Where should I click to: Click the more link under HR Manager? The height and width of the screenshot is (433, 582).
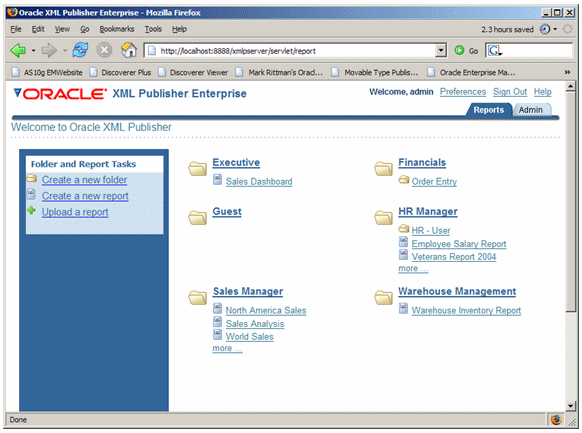click(x=413, y=268)
